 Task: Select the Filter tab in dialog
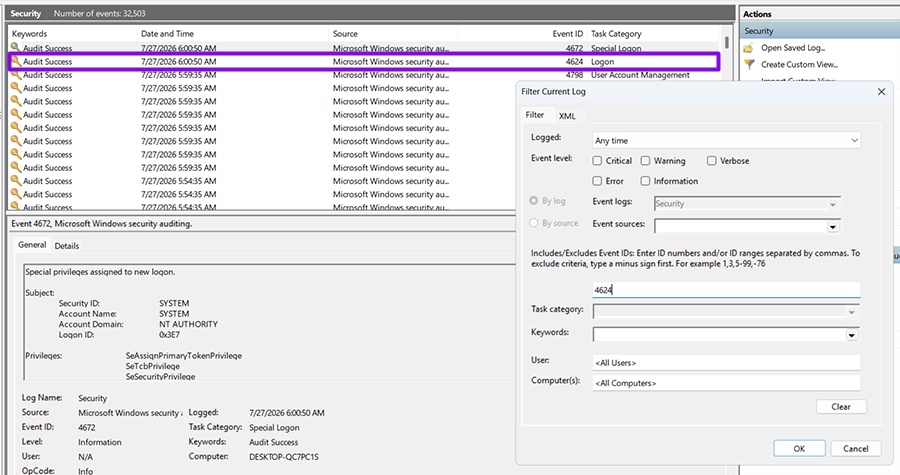pos(534,115)
